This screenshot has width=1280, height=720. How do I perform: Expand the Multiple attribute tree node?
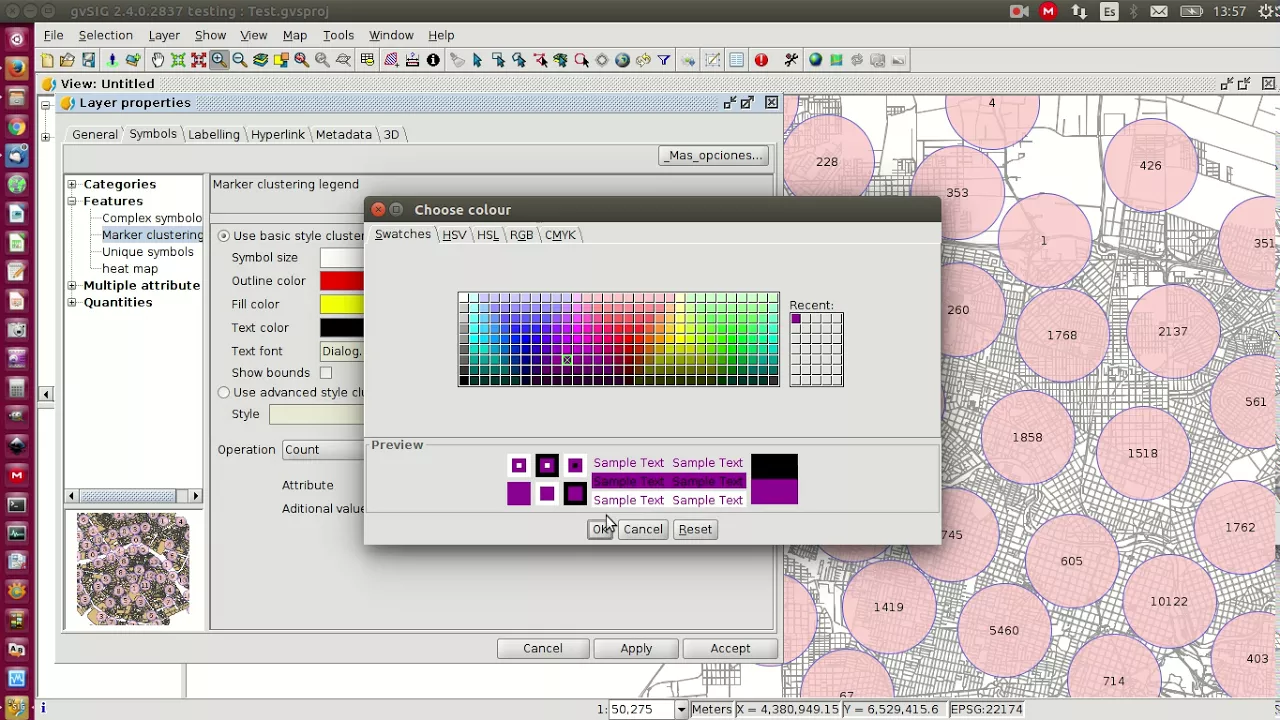pos(72,285)
